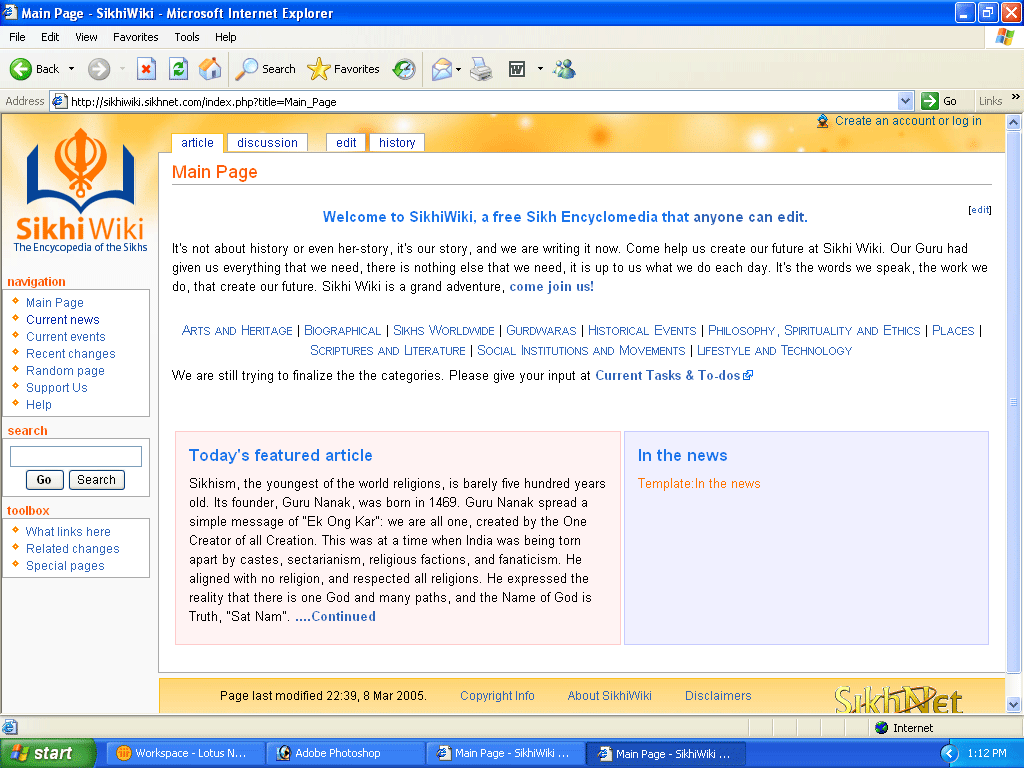The image size is (1024, 768).
Task: Open the Tools menu
Action: coord(187,37)
